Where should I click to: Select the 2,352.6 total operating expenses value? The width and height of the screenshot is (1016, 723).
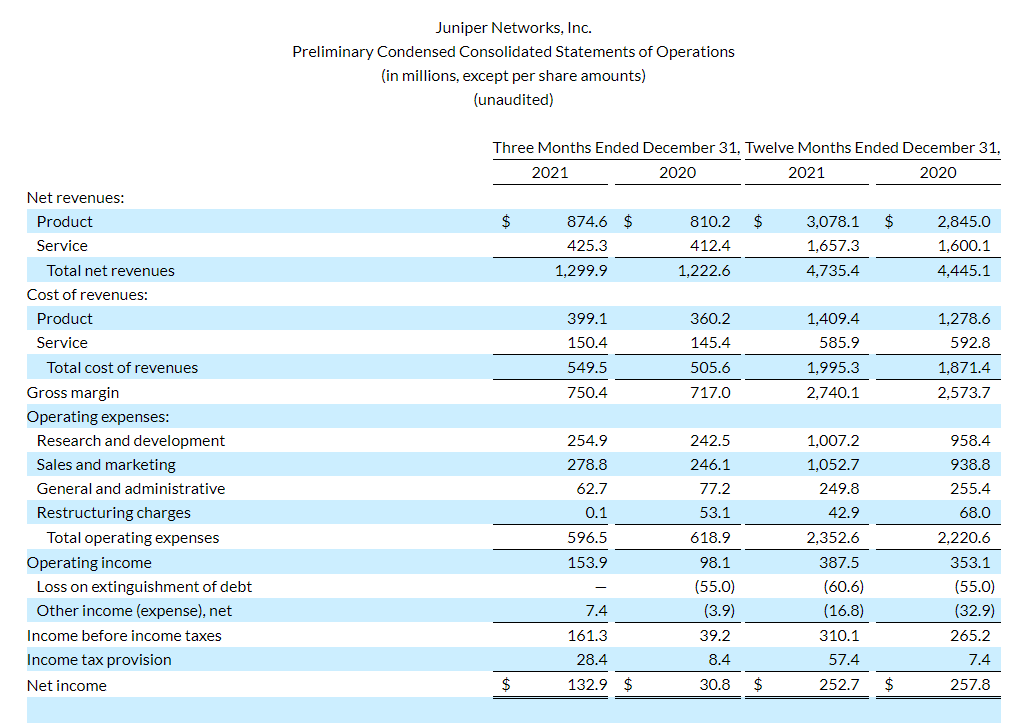[x=832, y=538]
